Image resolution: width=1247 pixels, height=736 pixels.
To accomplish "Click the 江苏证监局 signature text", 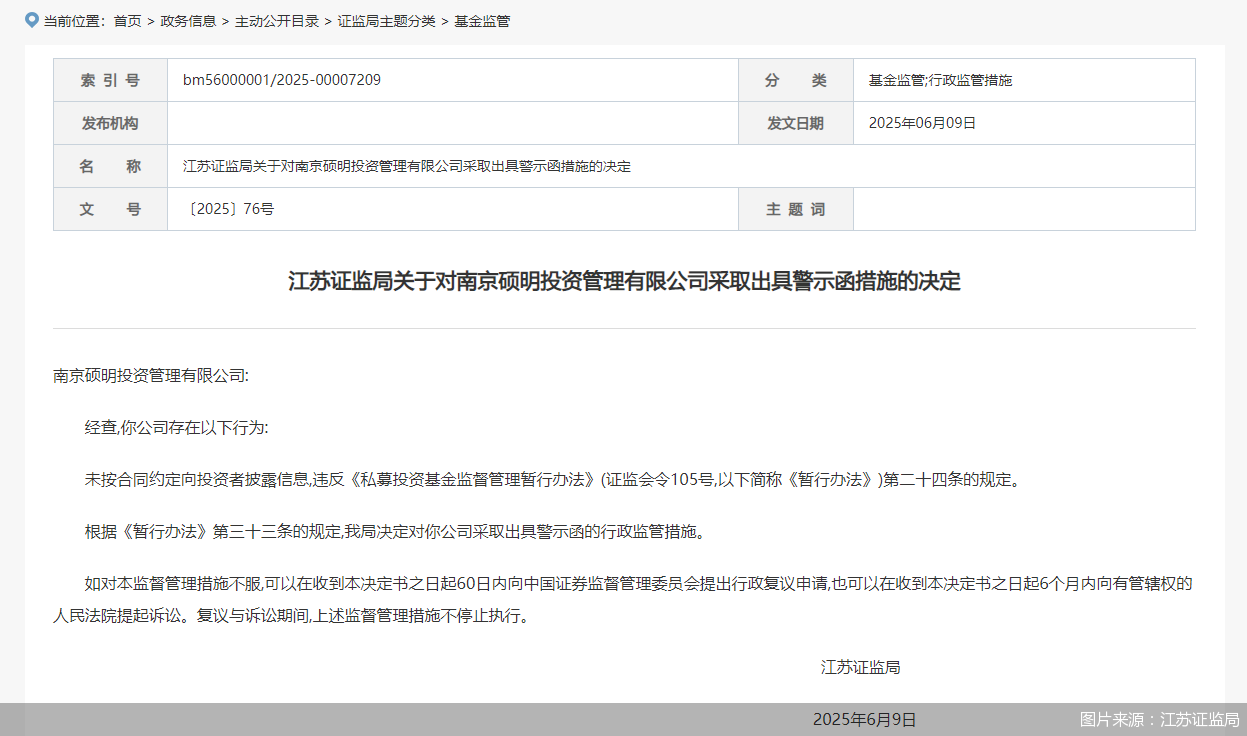I will click(x=860, y=667).
